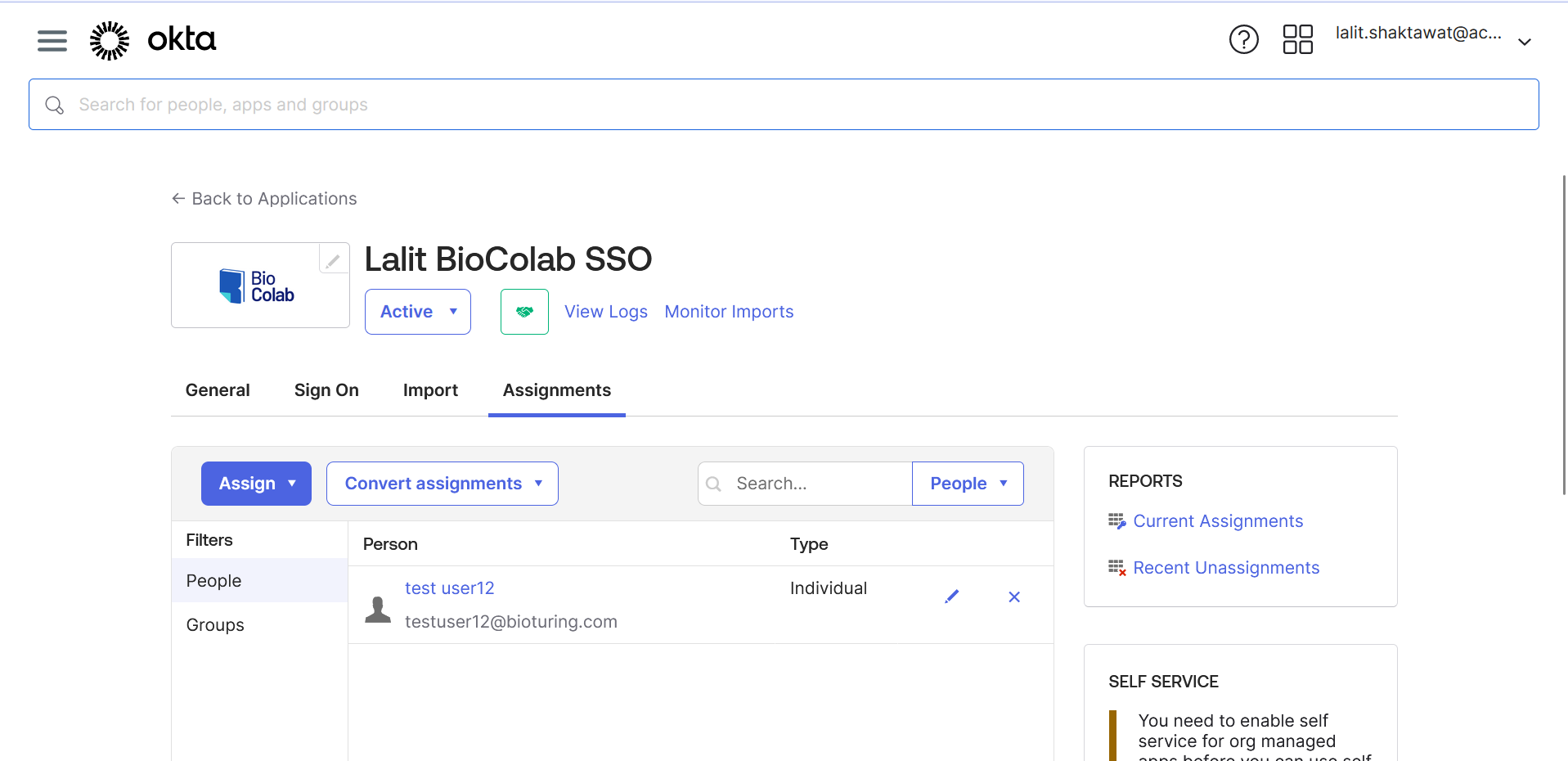Open the Convert assignments dropdown
Image resolution: width=1568 pixels, height=761 pixels.
click(443, 484)
